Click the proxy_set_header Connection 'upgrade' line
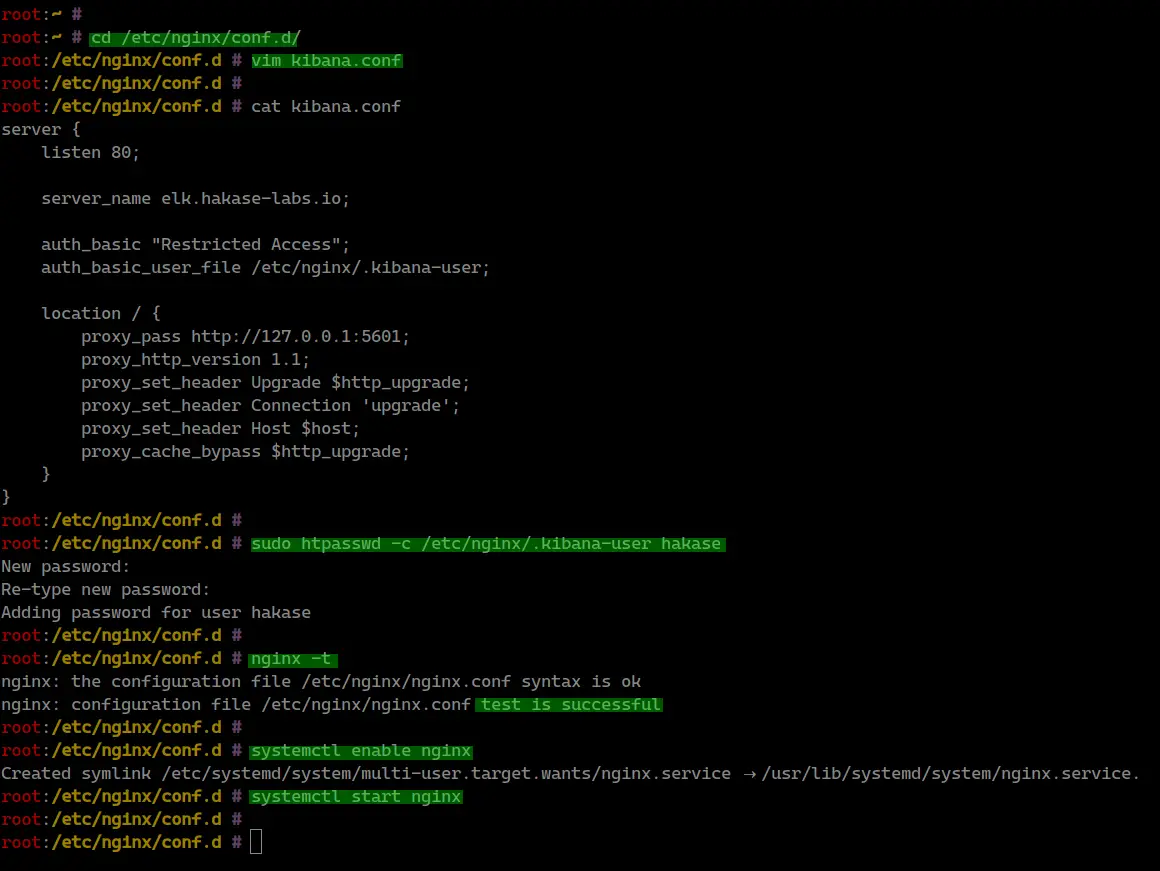Viewport: 1160px width, 871px height. pyautogui.click(x=270, y=406)
